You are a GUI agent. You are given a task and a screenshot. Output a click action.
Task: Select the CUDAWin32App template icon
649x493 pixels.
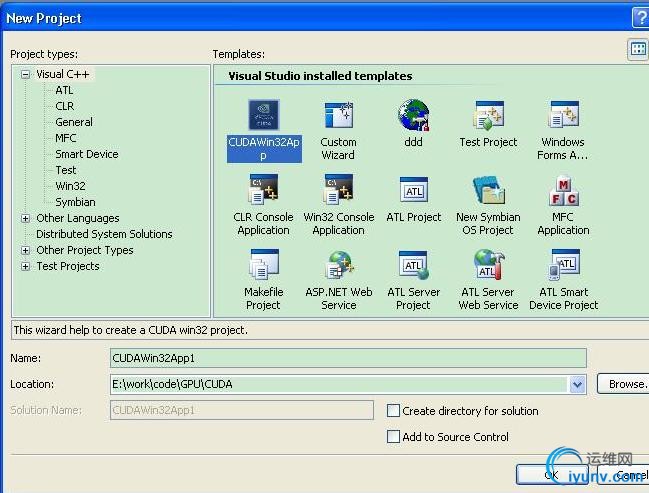click(264, 115)
